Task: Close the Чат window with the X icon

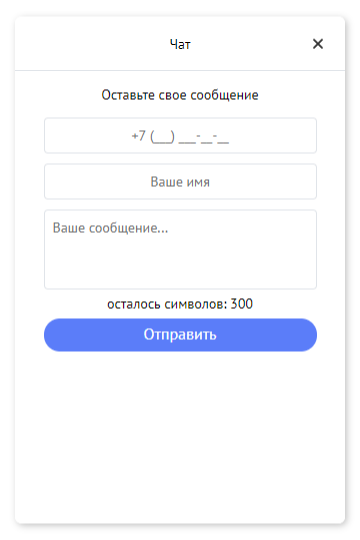Action: click(318, 44)
